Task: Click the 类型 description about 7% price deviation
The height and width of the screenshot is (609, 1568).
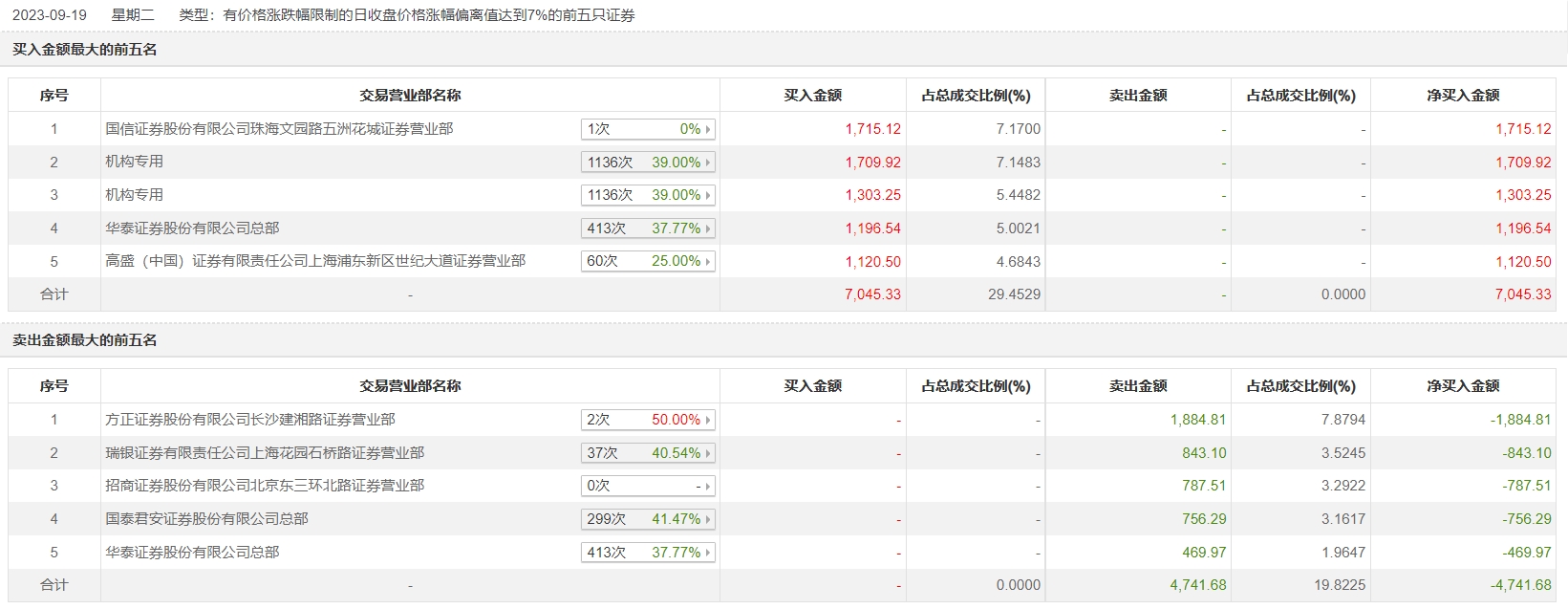Action: tap(407, 15)
